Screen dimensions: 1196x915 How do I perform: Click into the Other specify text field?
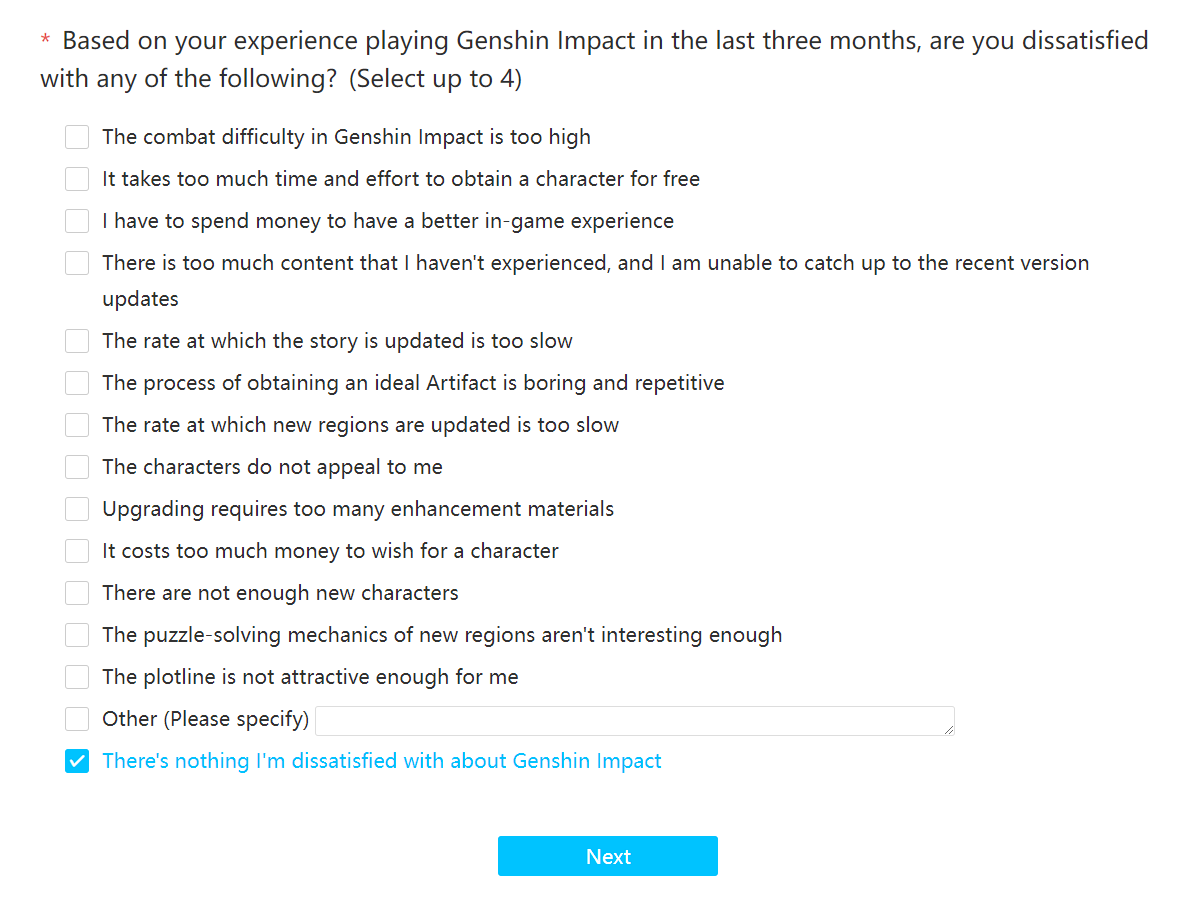pos(633,721)
